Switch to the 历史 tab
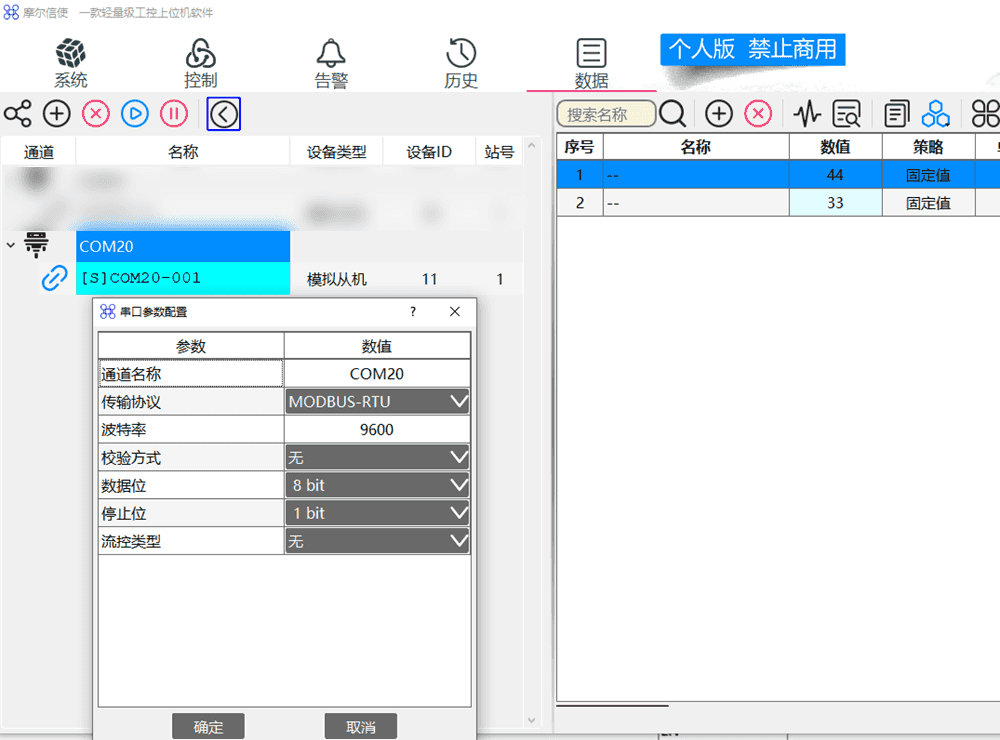This screenshot has width=1000, height=740. click(x=461, y=64)
